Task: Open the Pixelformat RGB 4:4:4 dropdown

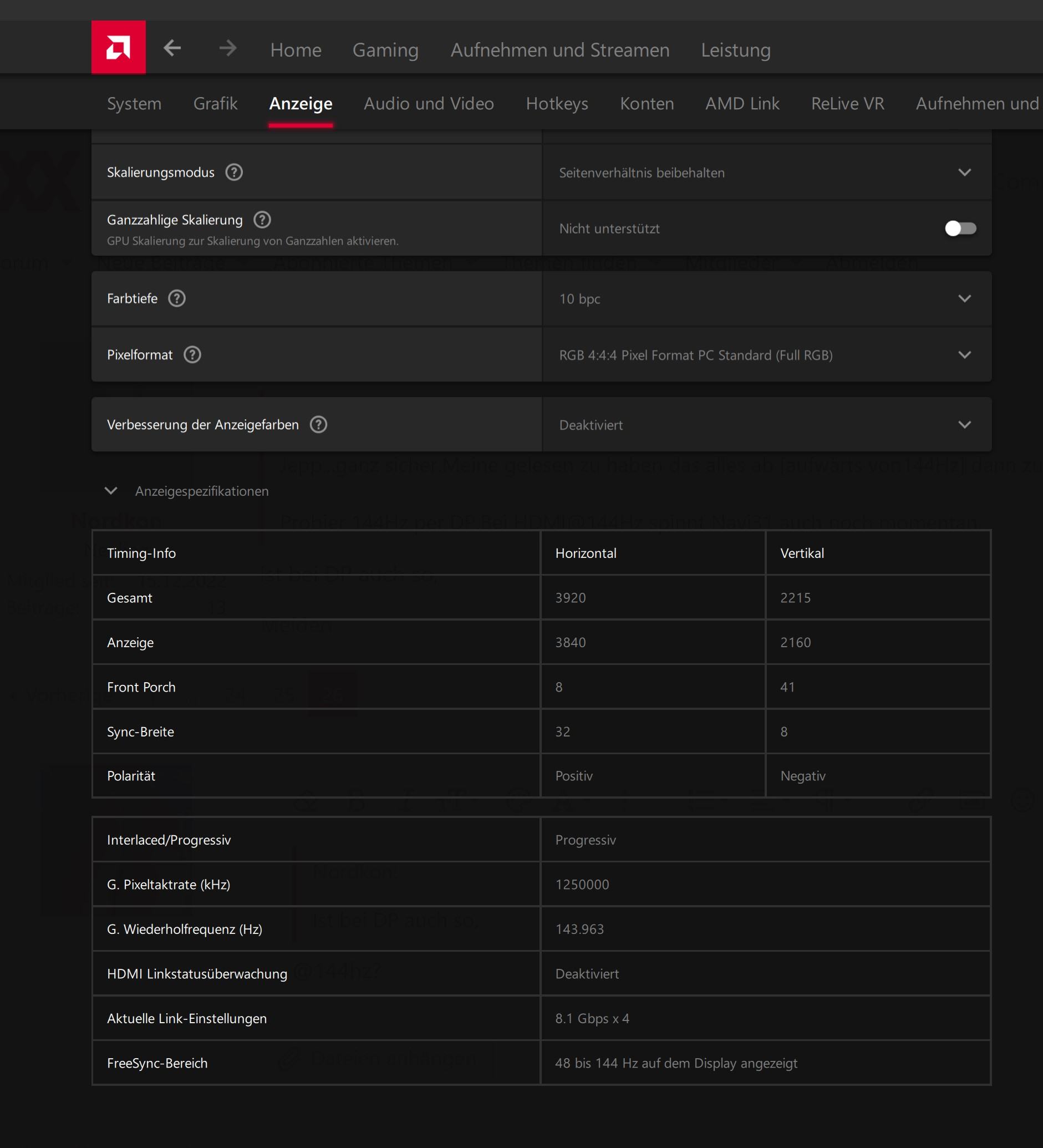Action: point(766,355)
